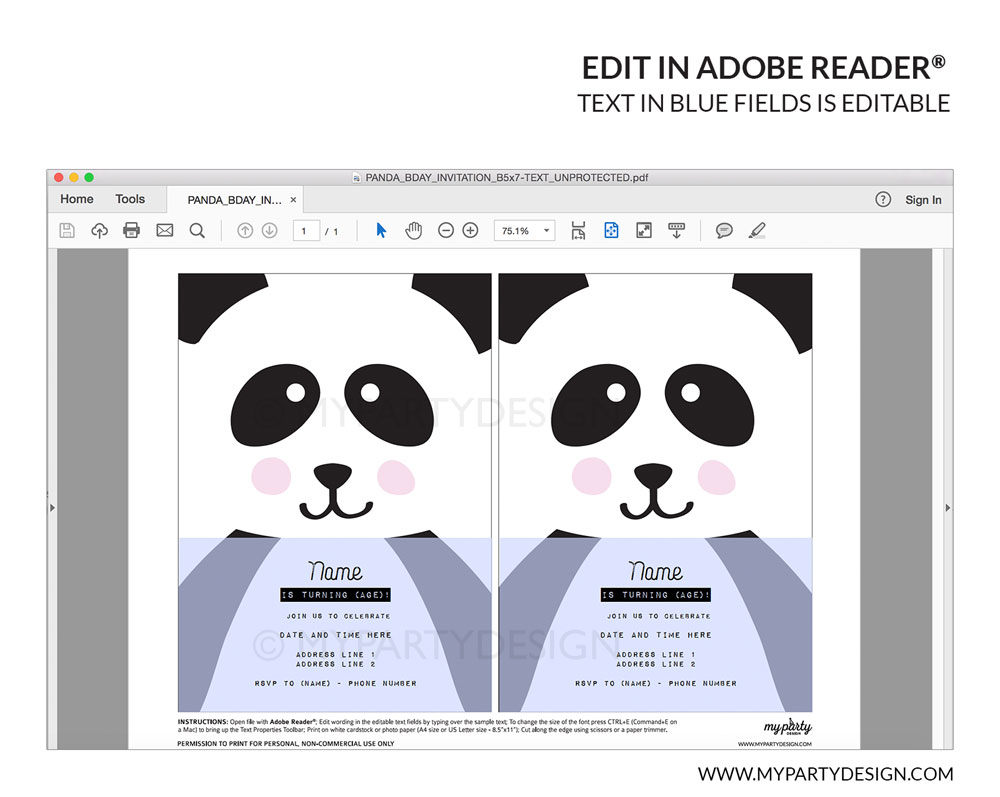The width and height of the screenshot is (1000, 797).
Task: Open the Add comment speech bubble
Action: point(724,231)
